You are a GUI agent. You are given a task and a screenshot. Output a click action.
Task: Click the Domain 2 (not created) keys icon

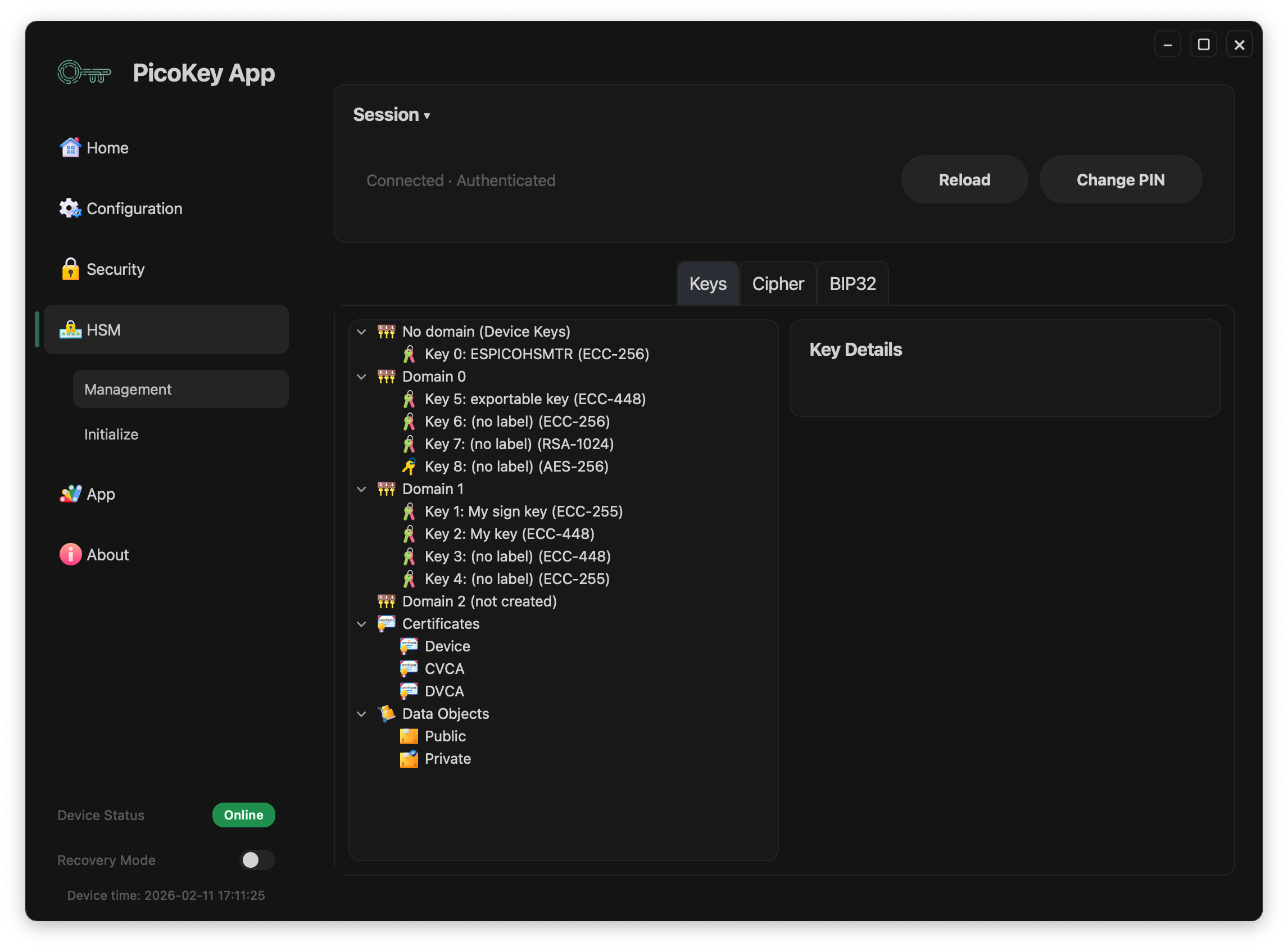tap(386, 601)
